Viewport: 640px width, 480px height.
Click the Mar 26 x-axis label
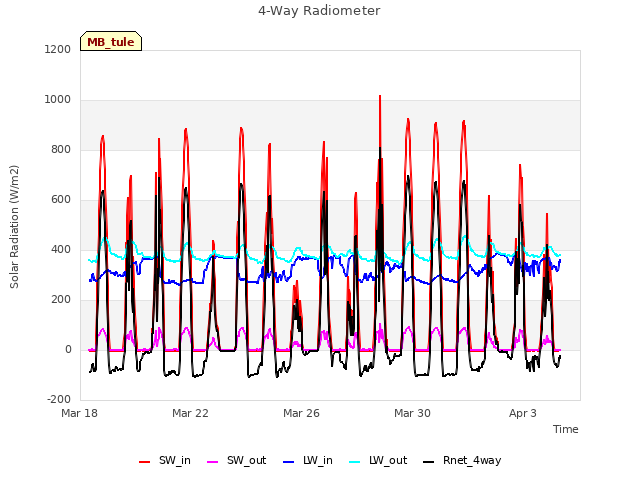tap(301, 413)
